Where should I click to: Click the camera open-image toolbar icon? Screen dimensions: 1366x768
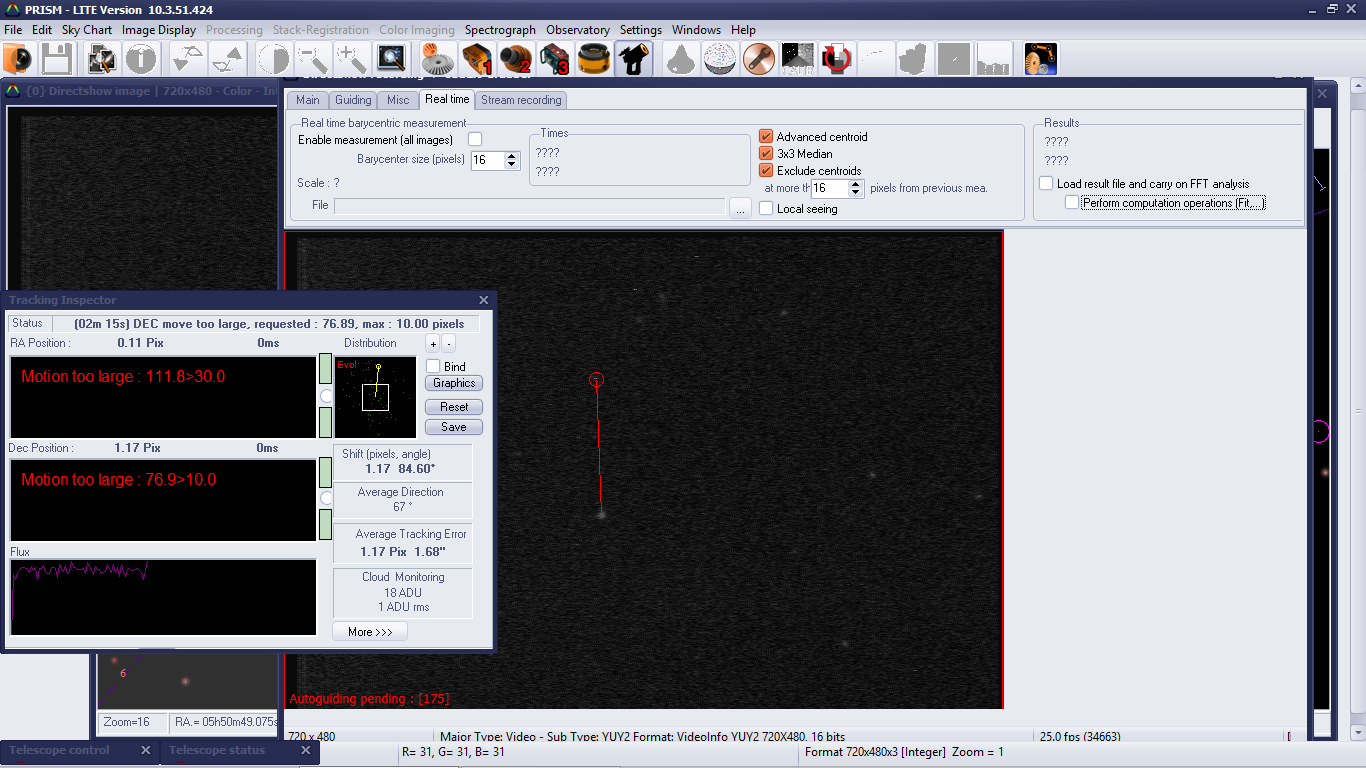[x=19, y=59]
